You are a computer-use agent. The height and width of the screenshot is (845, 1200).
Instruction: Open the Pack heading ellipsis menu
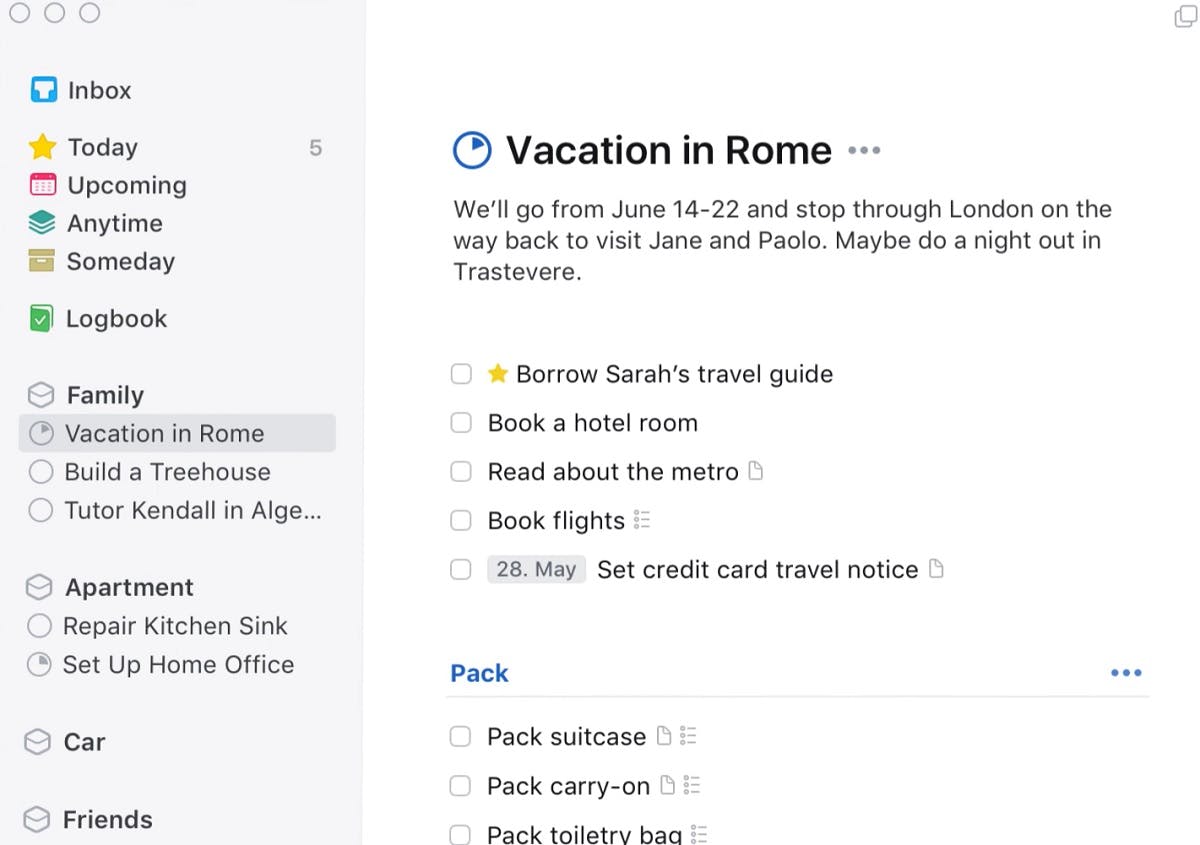[x=1126, y=673]
